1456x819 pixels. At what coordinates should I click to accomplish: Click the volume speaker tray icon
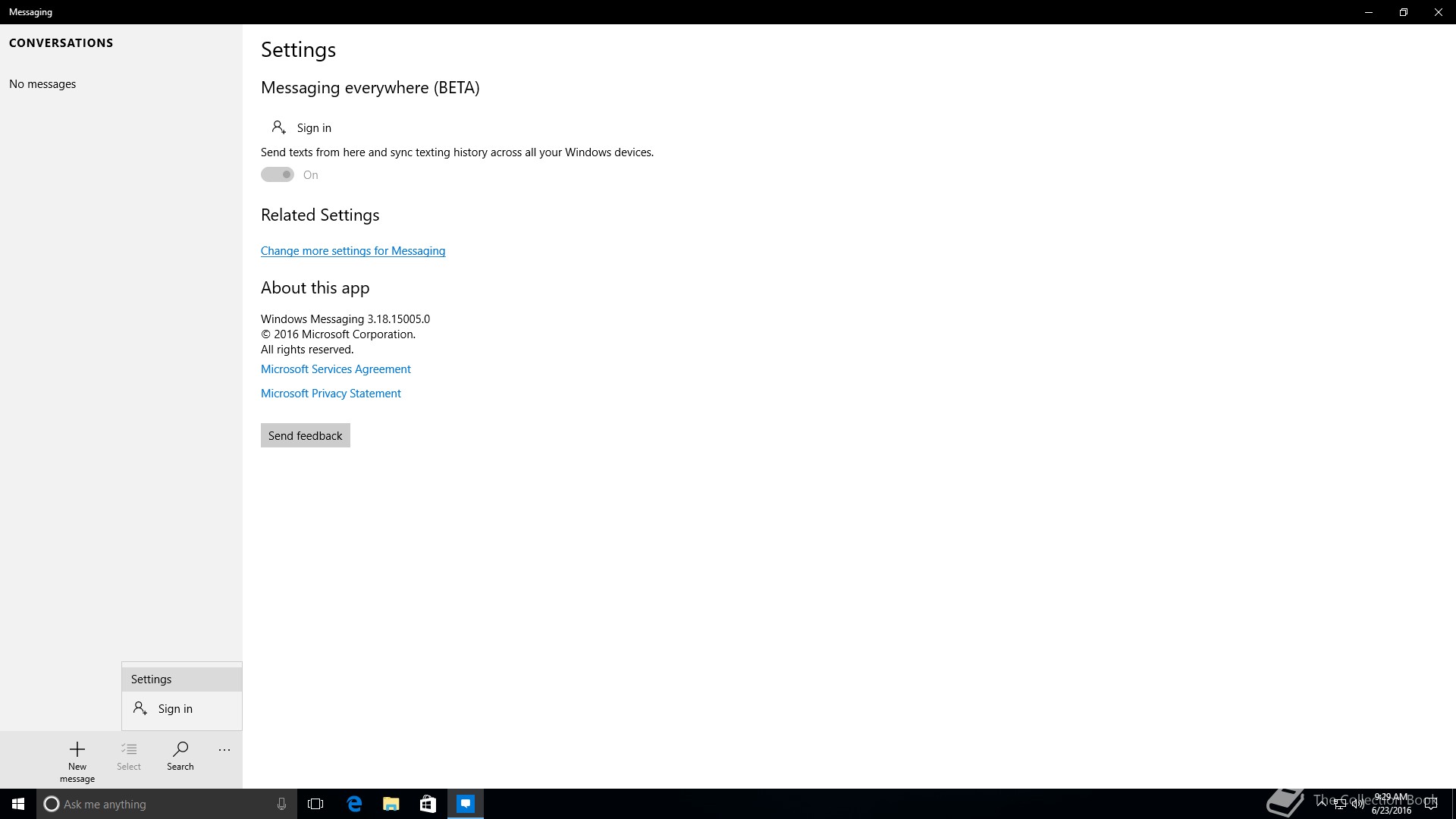pyautogui.click(x=1357, y=804)
